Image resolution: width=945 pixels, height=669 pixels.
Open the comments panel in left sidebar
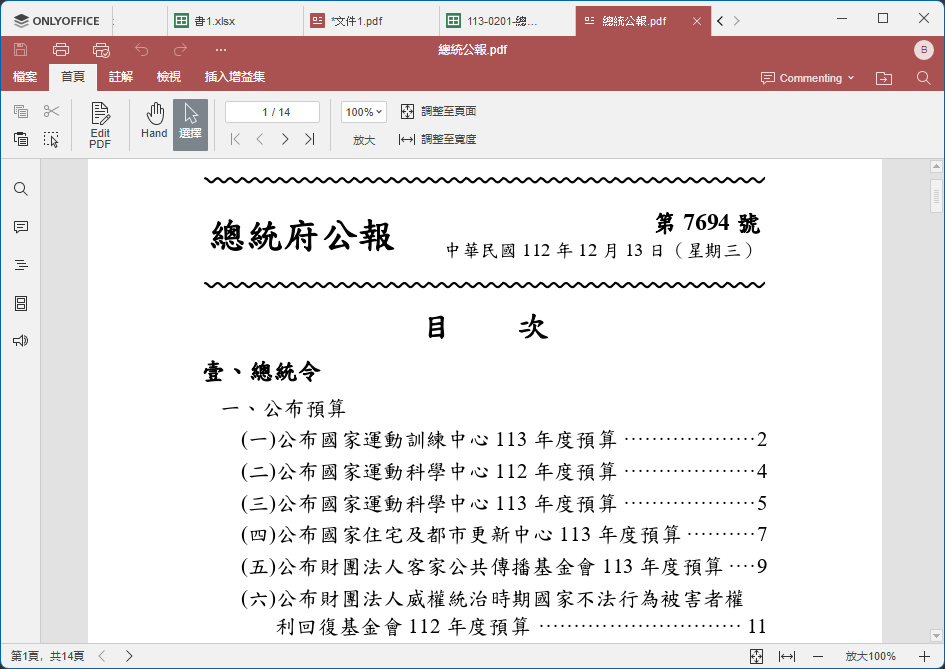[20, 227]
